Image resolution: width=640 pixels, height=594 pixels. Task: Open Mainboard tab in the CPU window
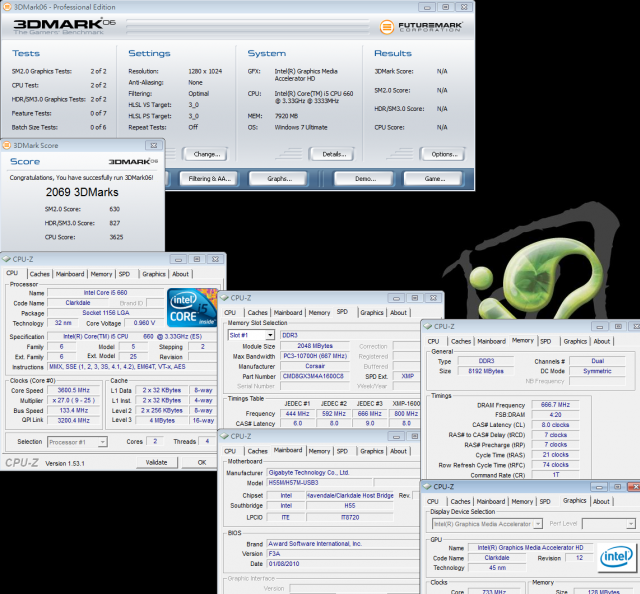70,274
